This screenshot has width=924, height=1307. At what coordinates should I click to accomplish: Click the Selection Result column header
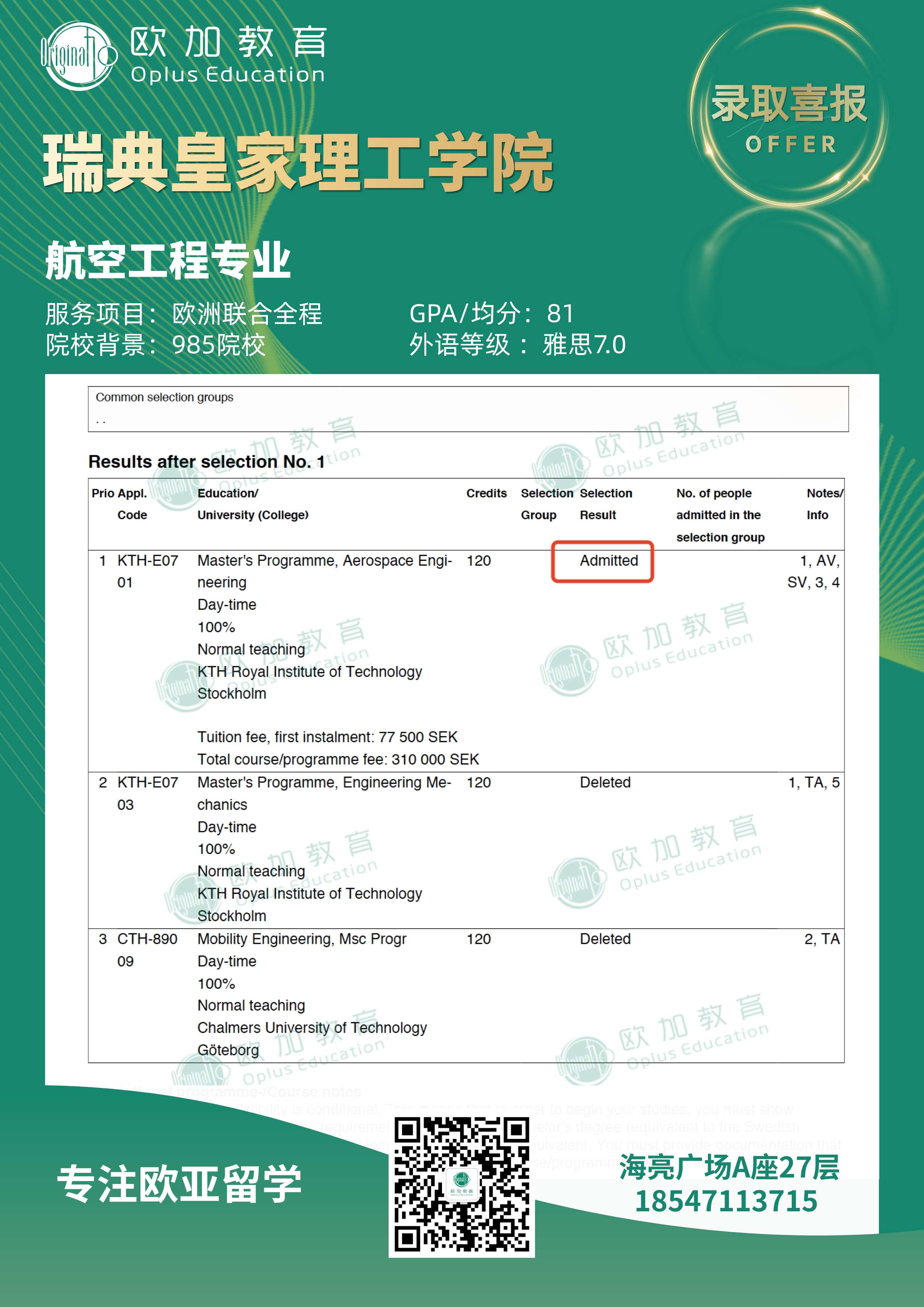[x=606, y=504]
